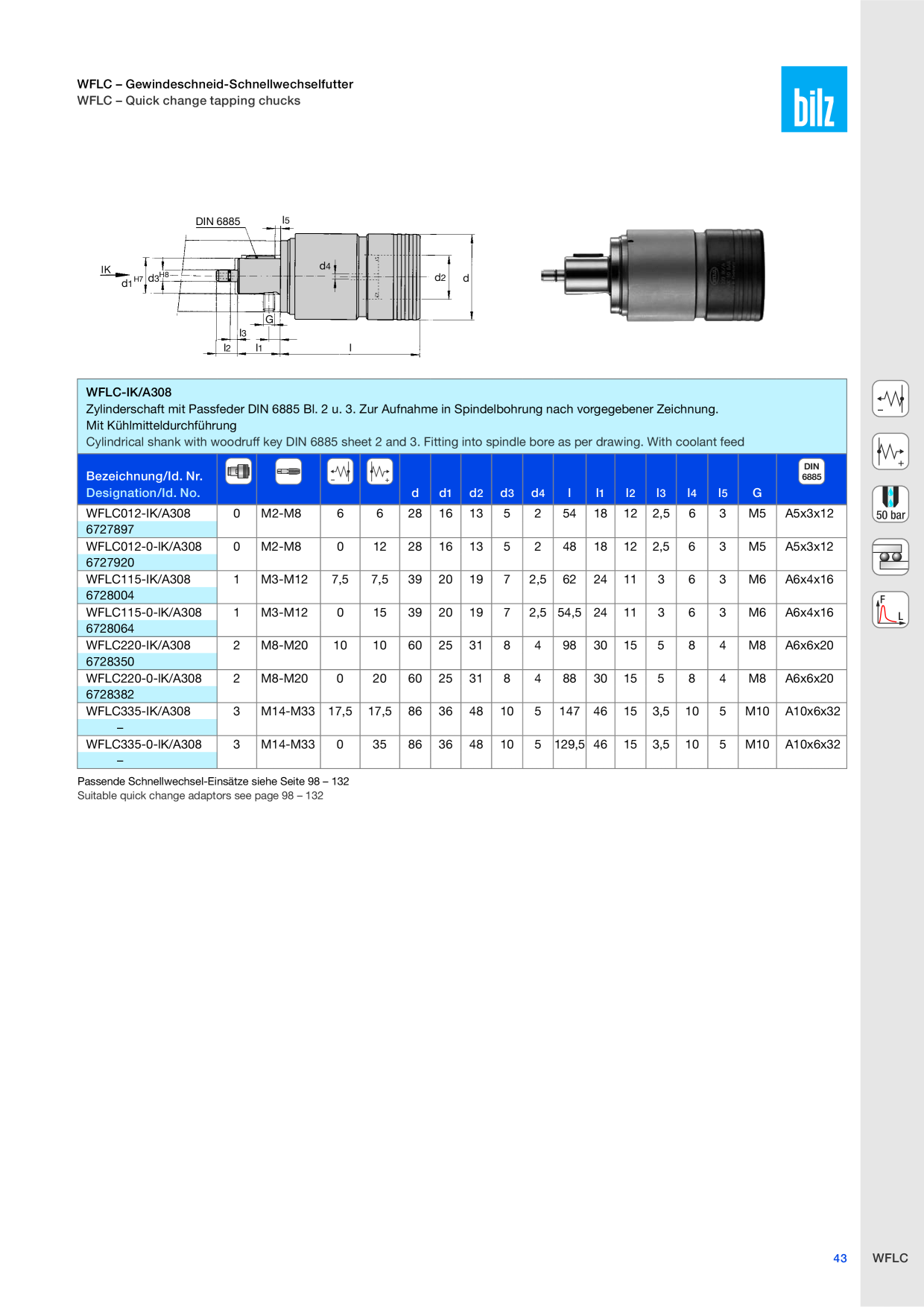The width and height of the screenshot is (924, 1307).
Task: Click the designation 'WFLC335-0-IK/A308'
Action: click(x=144, y=744)
